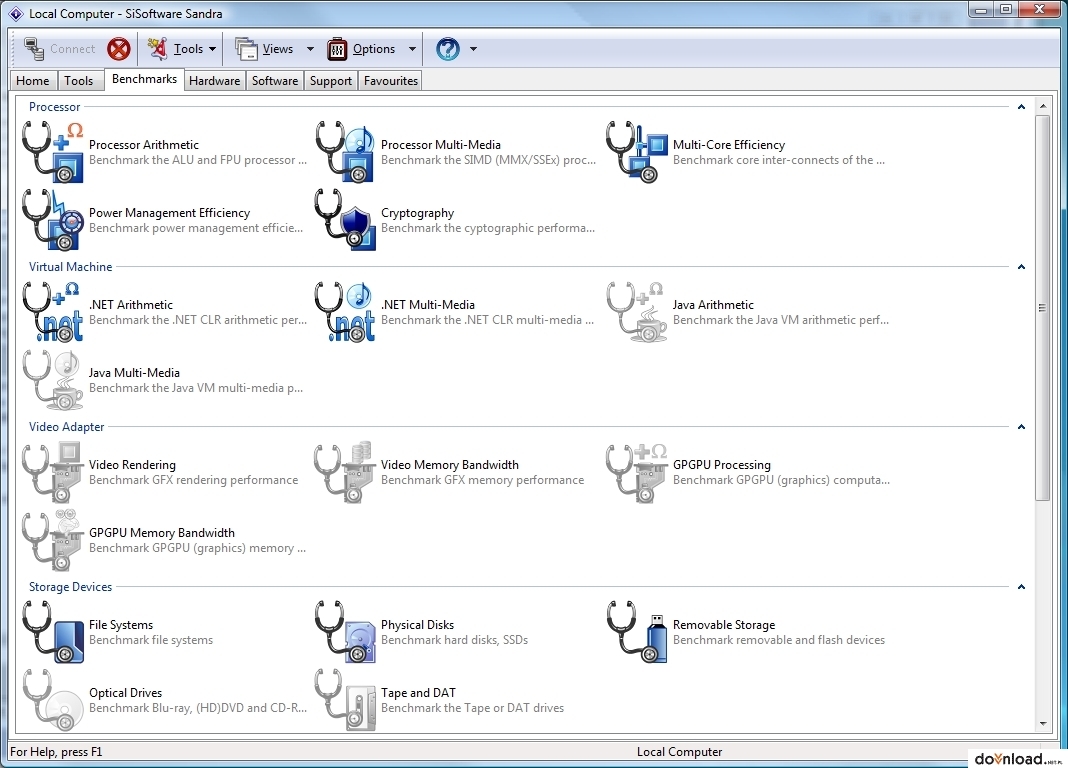Click the Processor section heading
The image size is (1068, 768).
point(54,107)
